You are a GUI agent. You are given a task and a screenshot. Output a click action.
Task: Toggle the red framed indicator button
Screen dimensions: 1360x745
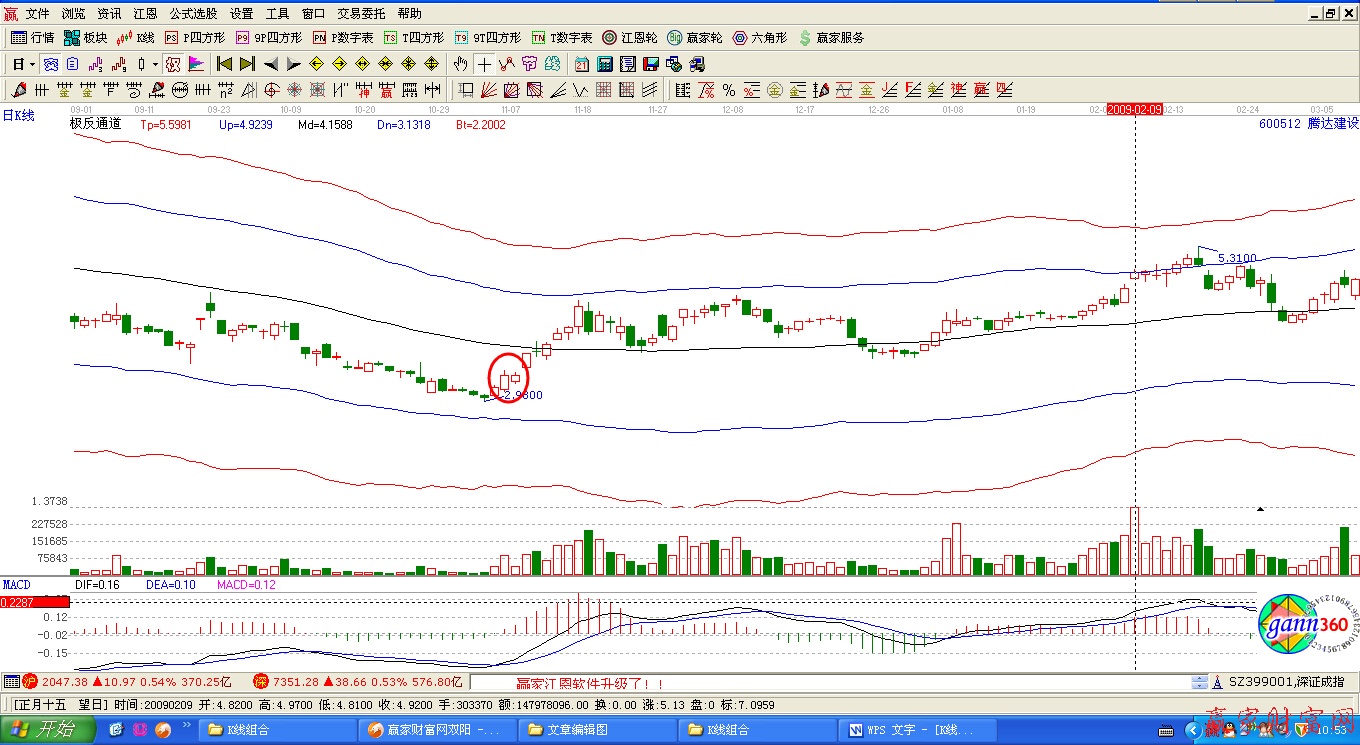click(x=173, y=64)
